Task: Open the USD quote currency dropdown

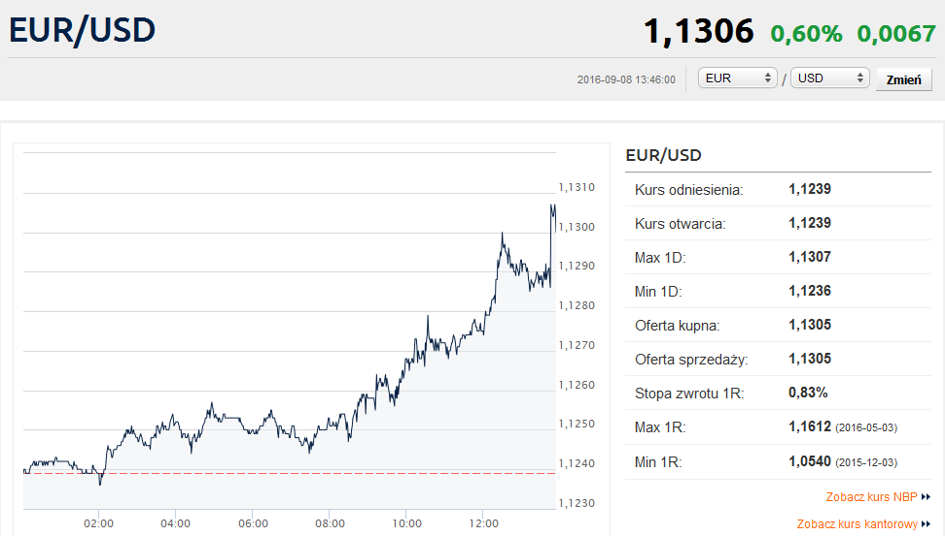Action: (830, 78)
